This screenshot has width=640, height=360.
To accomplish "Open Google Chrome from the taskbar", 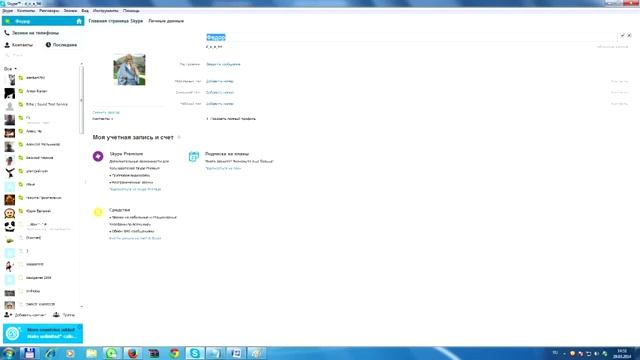I will coord(174,353).
